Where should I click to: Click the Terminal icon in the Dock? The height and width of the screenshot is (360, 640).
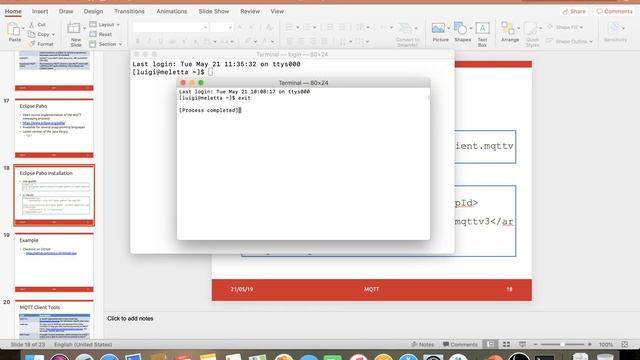[x=544, y=358]
